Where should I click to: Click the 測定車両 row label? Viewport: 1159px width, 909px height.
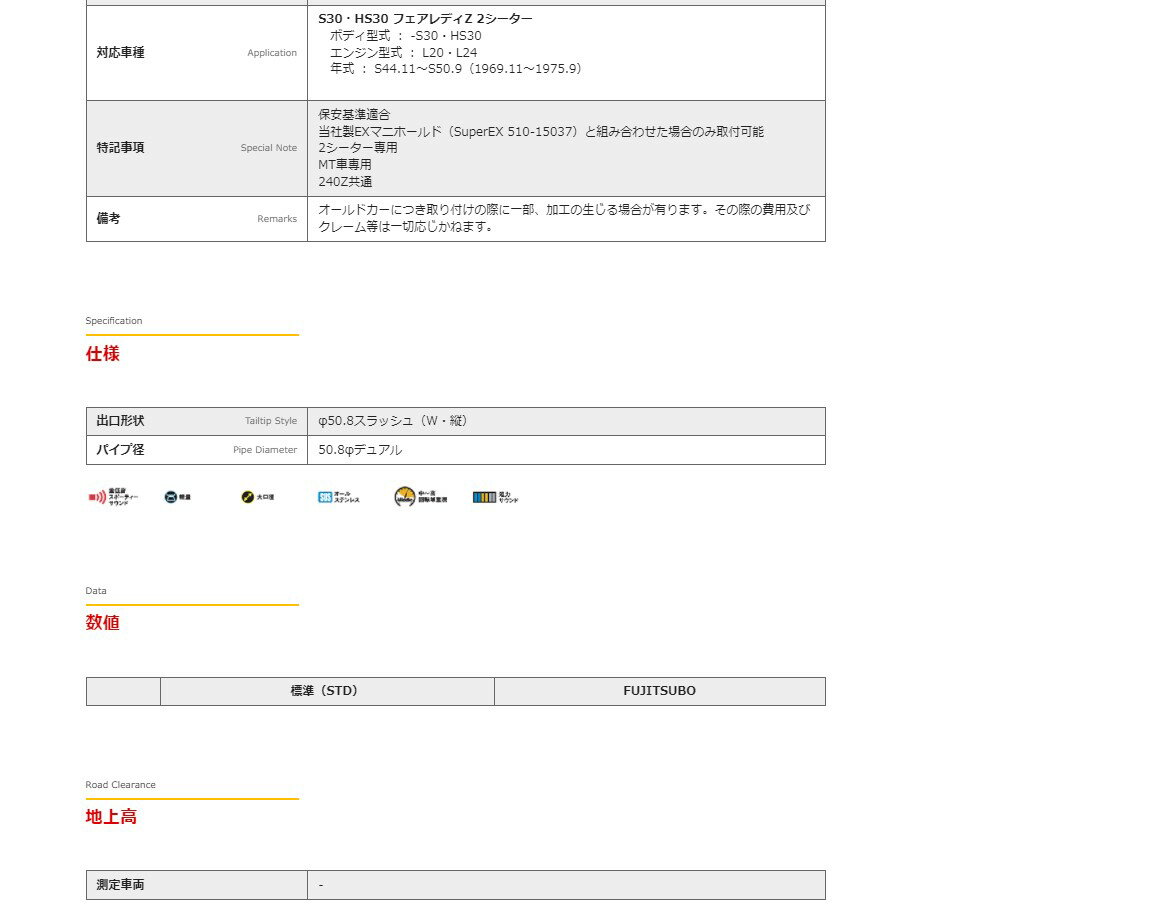click(x=121, y=885)
